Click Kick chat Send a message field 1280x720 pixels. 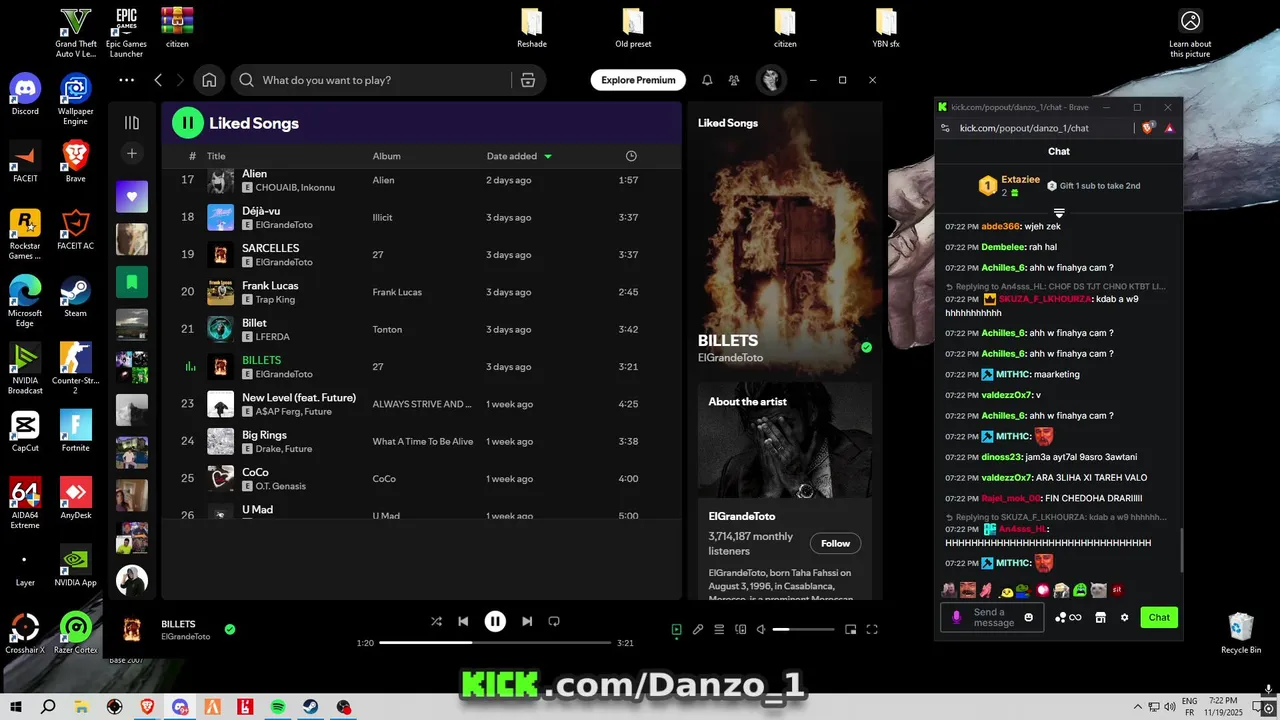tap(992, 617)
